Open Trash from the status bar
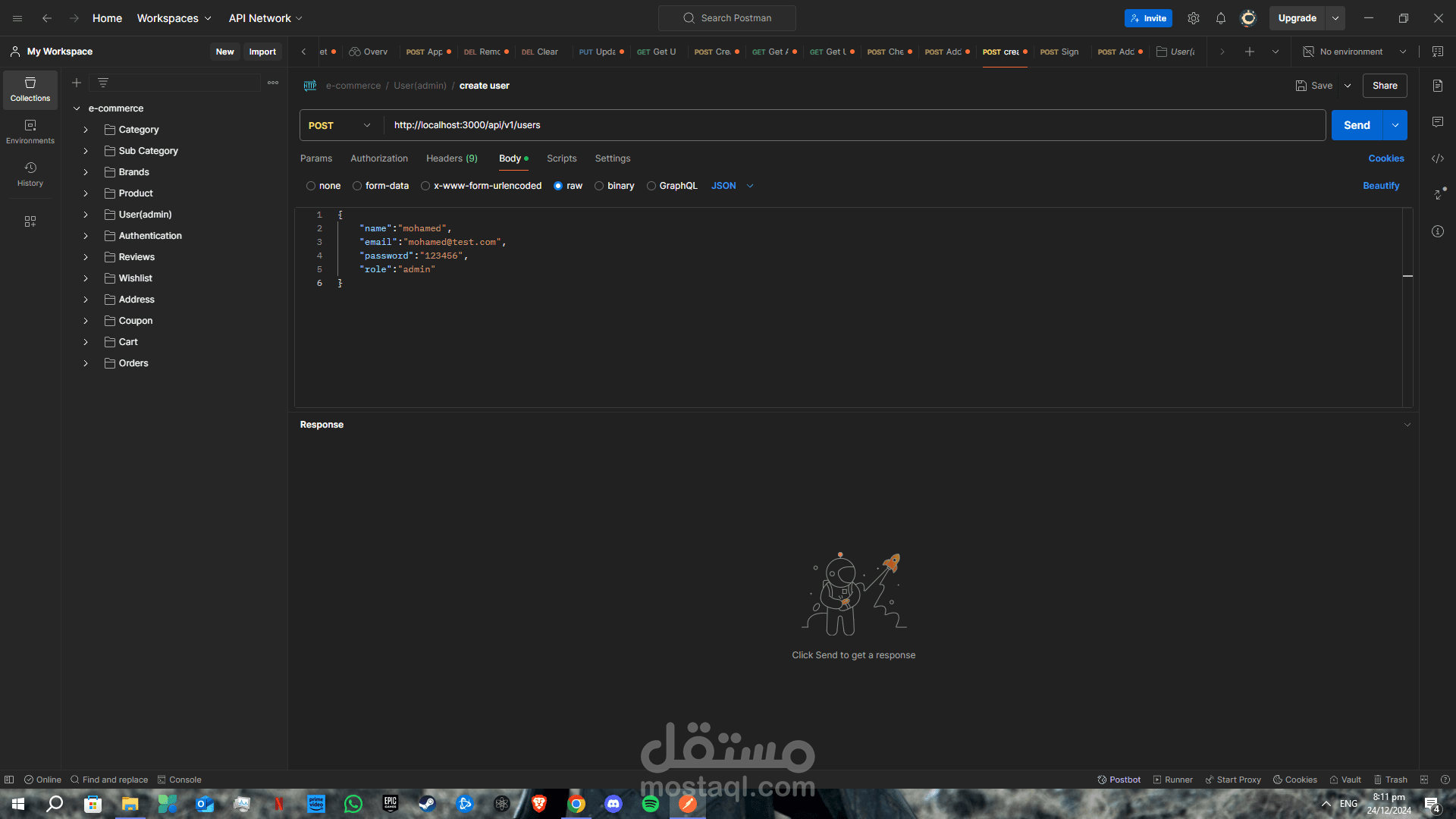The height and width of the screenshot is (819, 1456). pos(1391,780)
